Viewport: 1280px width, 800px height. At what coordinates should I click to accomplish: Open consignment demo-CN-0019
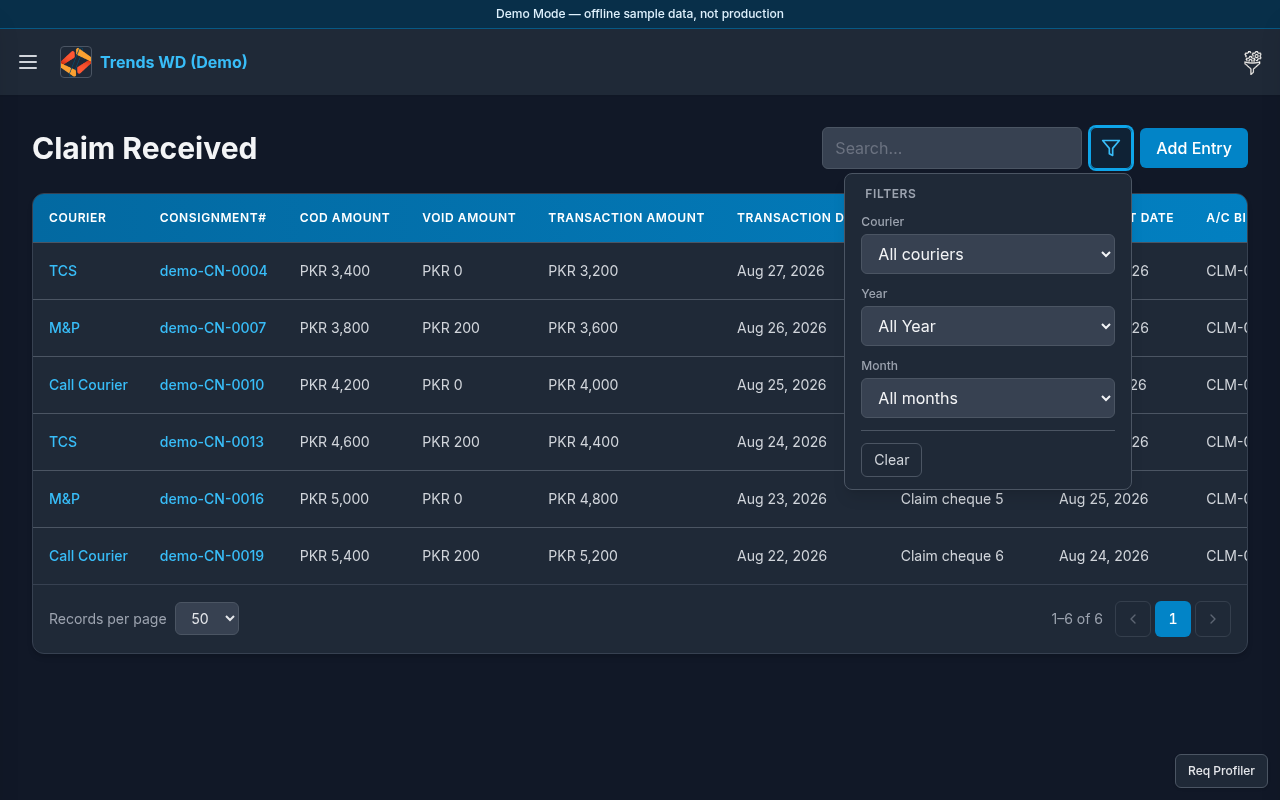(212, 556)
